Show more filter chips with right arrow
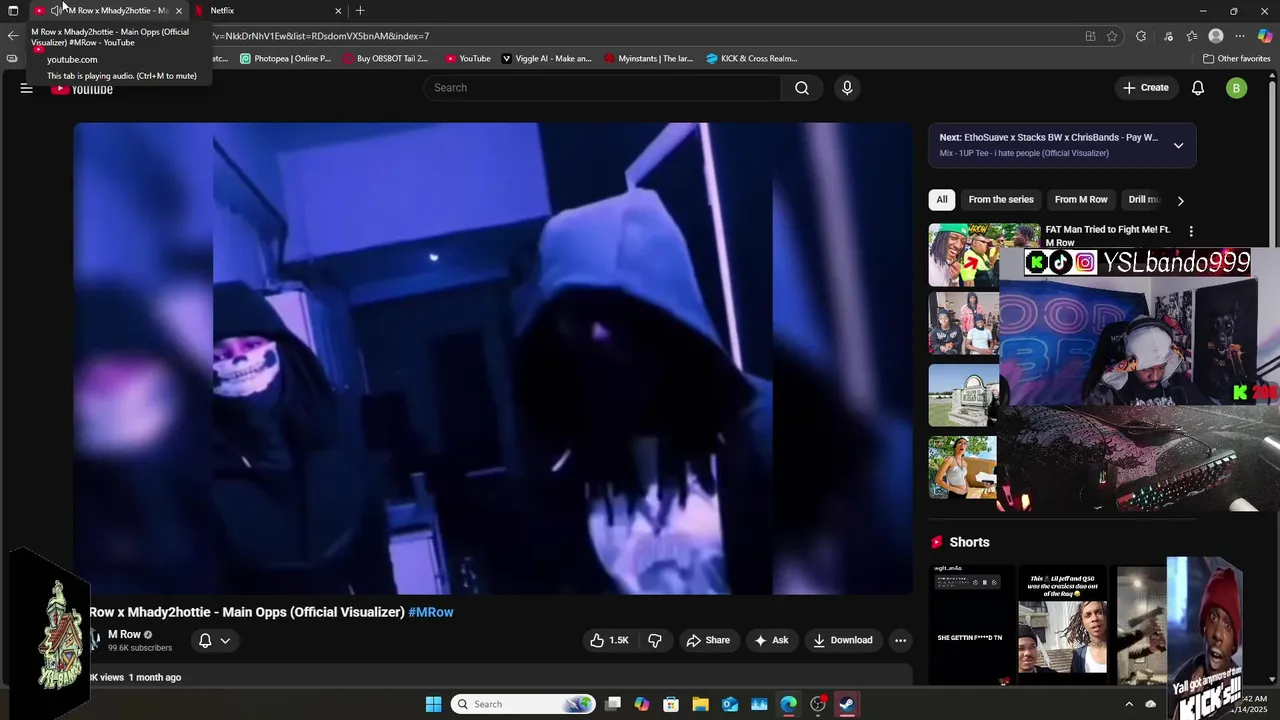The image size is (1280, 720). [1180, 200]
